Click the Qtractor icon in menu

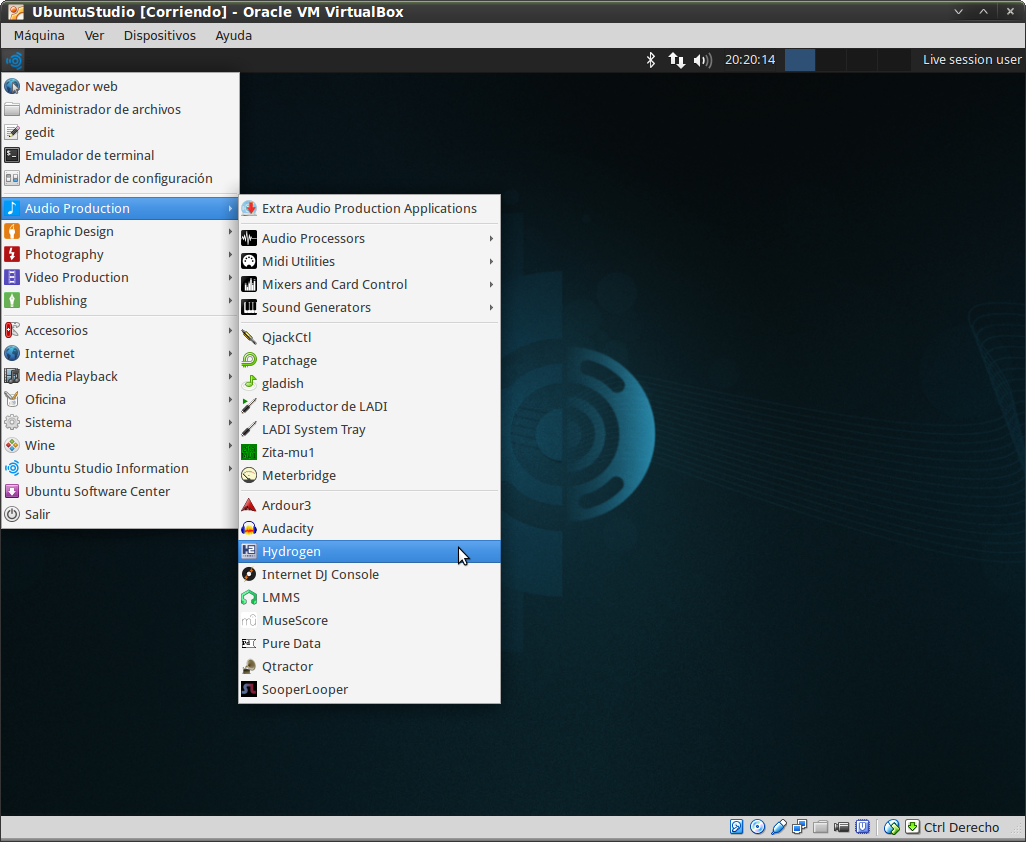[249, 666]
